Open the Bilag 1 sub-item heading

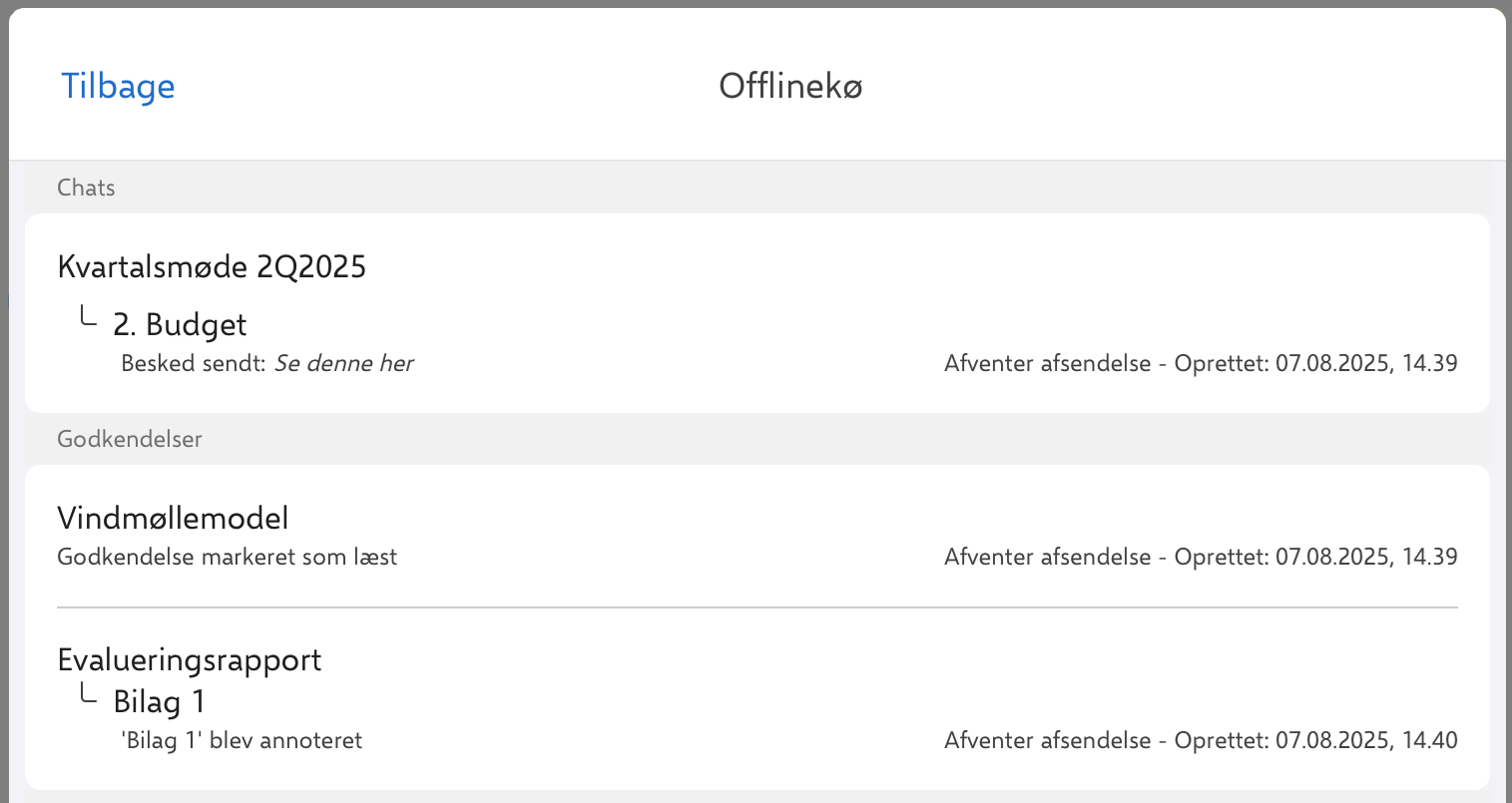pyautogui.click(x=160, y=701)
